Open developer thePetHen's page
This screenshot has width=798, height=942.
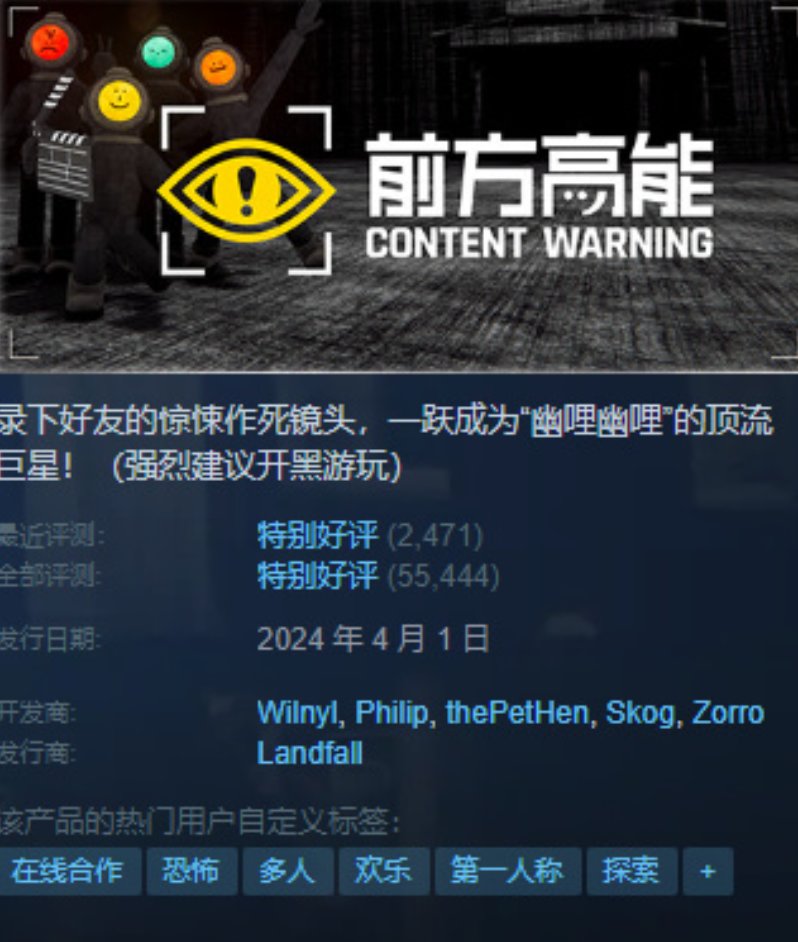pyautogui.click(x=517, y=714)
